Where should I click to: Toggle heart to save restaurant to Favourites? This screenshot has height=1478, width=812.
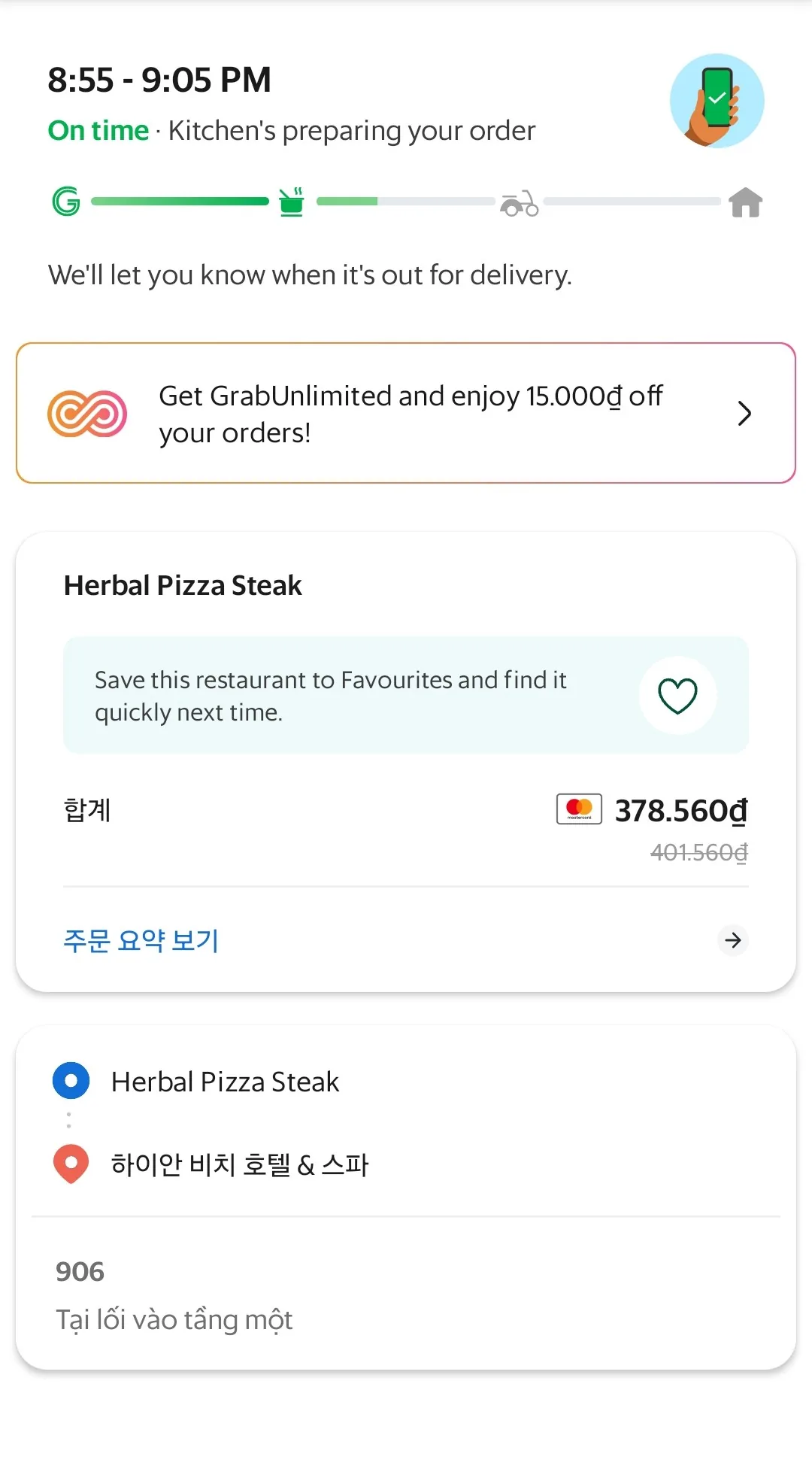(x=677, y=695)
